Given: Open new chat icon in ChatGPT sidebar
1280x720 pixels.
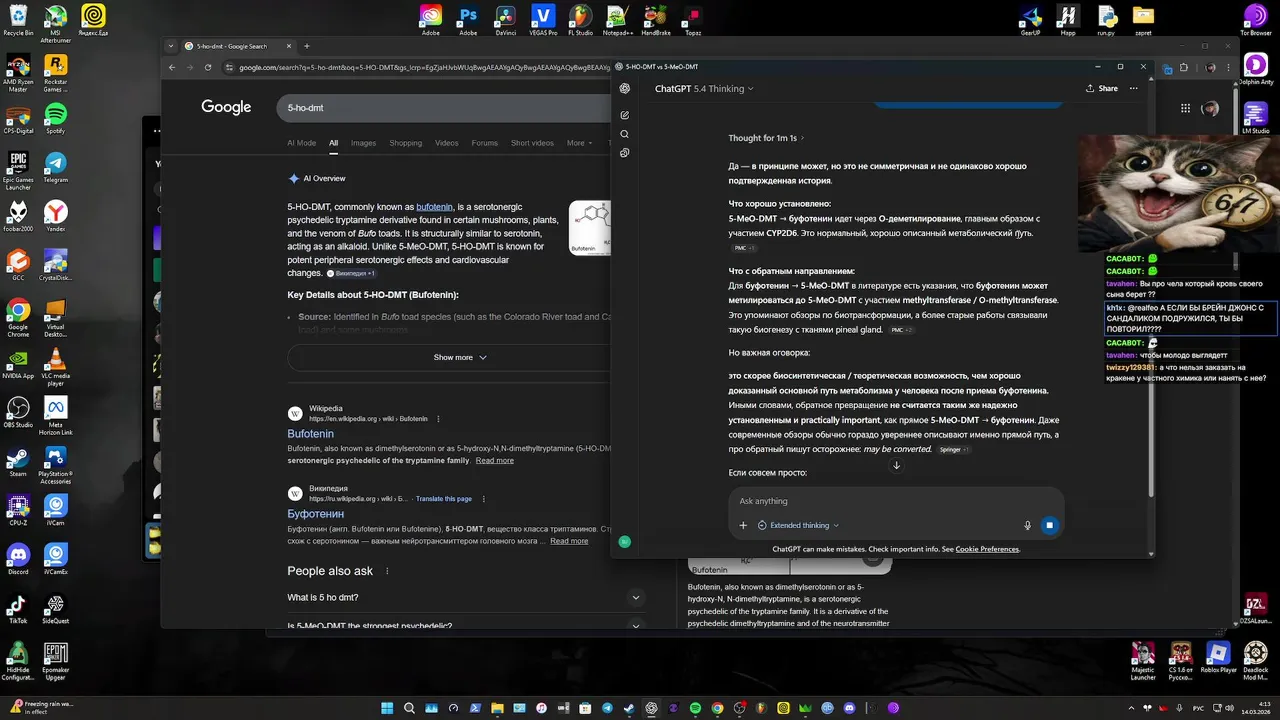Looking at the screenshot, I should 625,115.
